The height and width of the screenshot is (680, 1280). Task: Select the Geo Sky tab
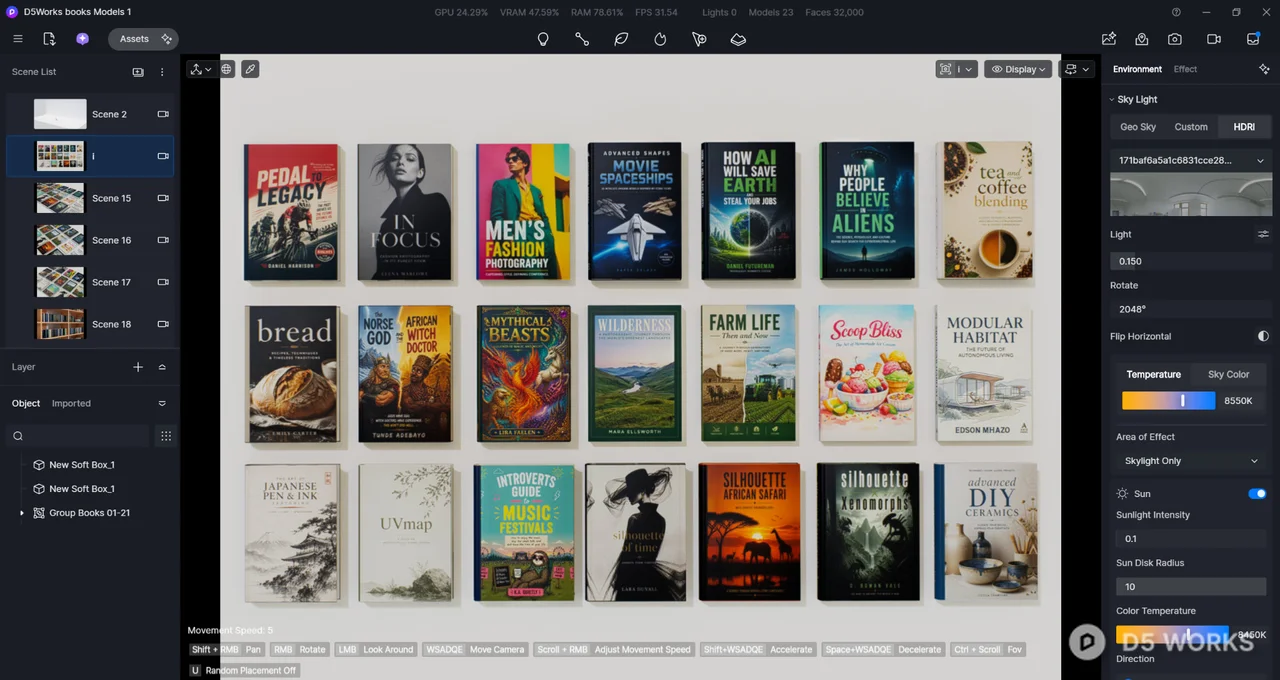[x=1138, y=127]
